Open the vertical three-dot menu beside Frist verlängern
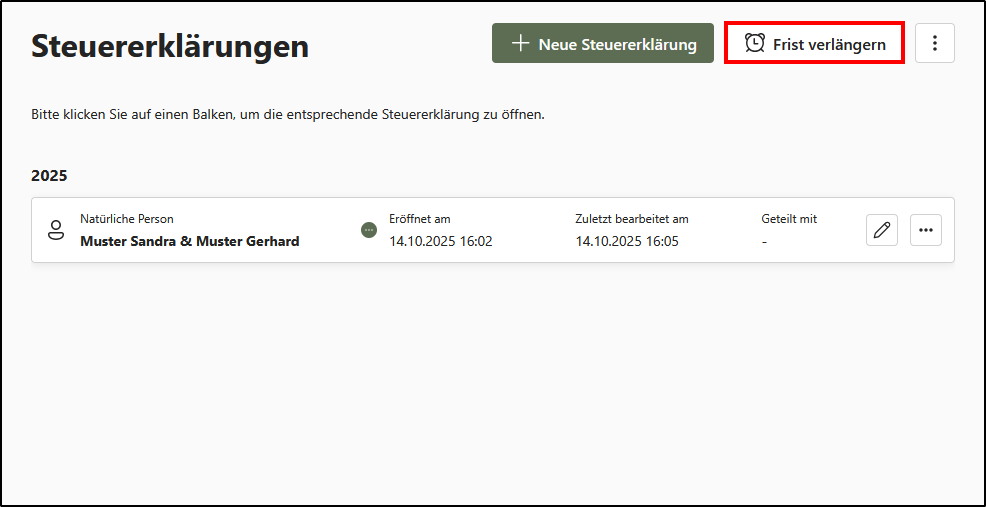The image size is (986, 507). [x=934, y=44]
